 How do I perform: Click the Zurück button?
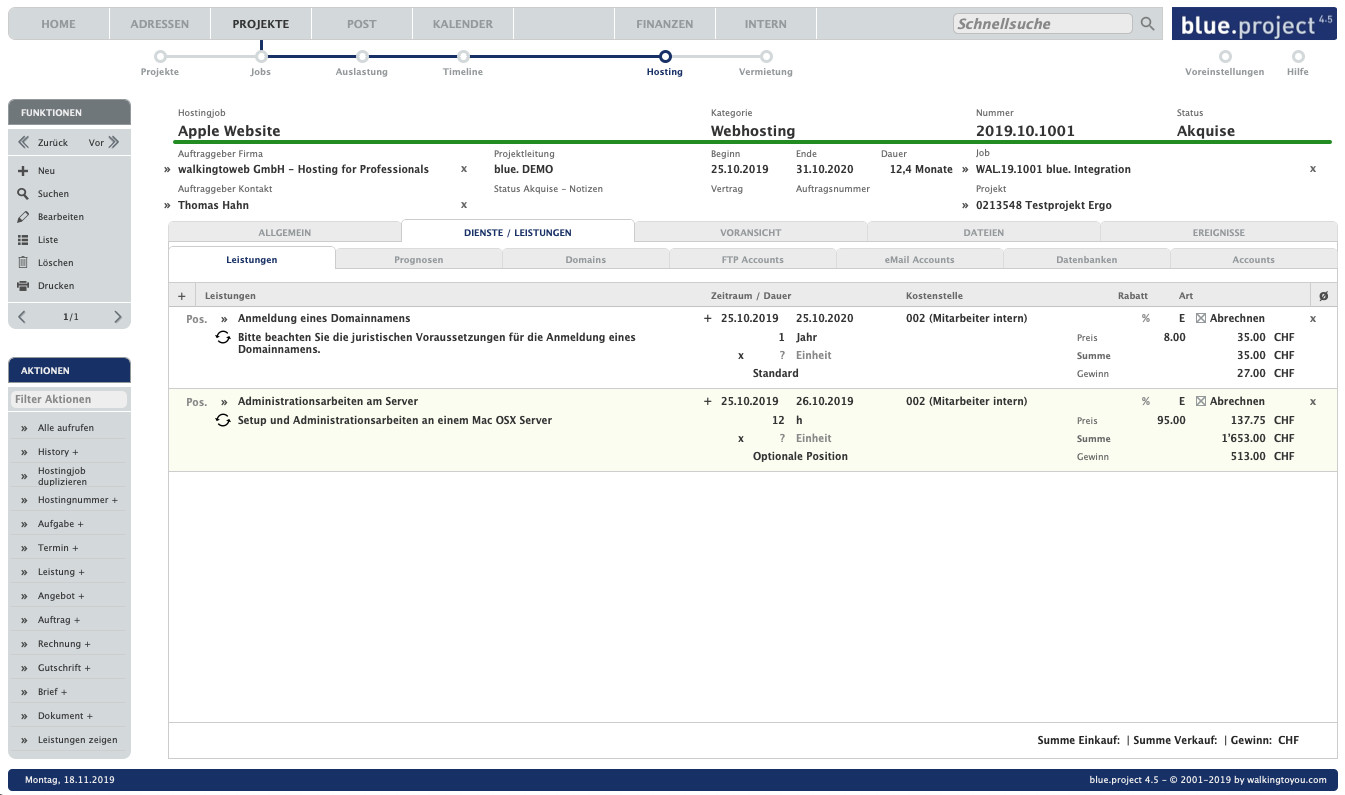pos(44,143)
